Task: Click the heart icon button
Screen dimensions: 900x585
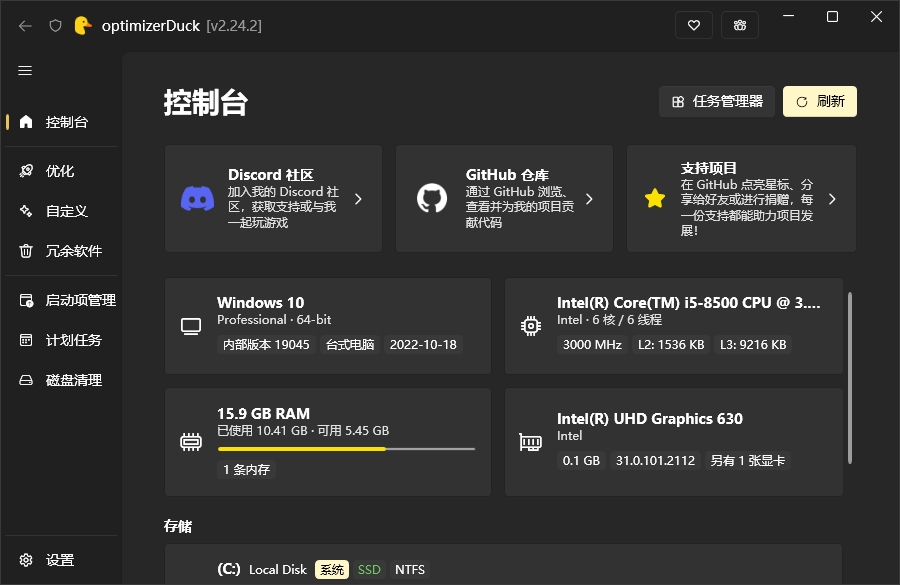Action: coord(694,25)
